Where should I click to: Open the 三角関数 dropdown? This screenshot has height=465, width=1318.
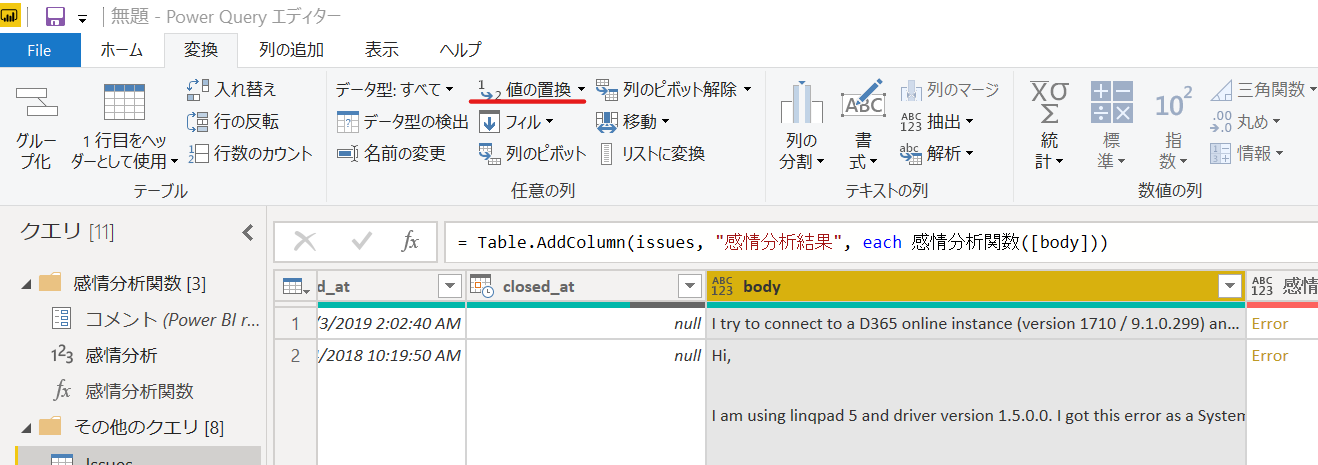pyautogui.click(x=1263, y=90)
